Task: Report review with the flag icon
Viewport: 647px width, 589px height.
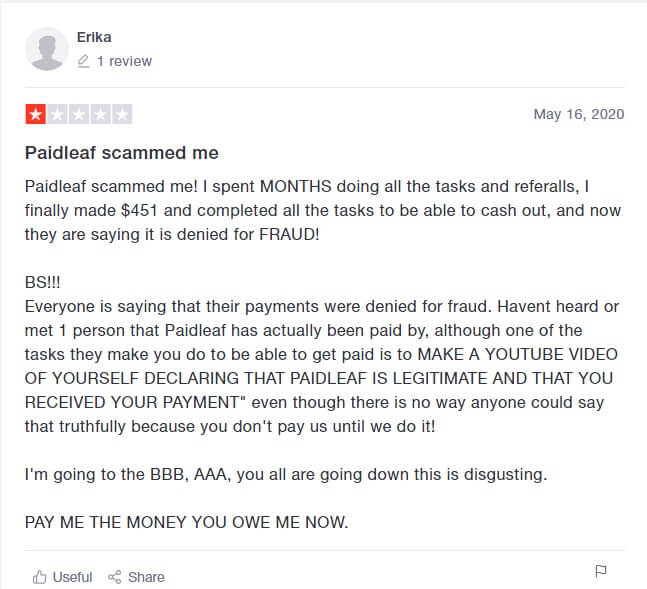Action: (x=601, y=571)
